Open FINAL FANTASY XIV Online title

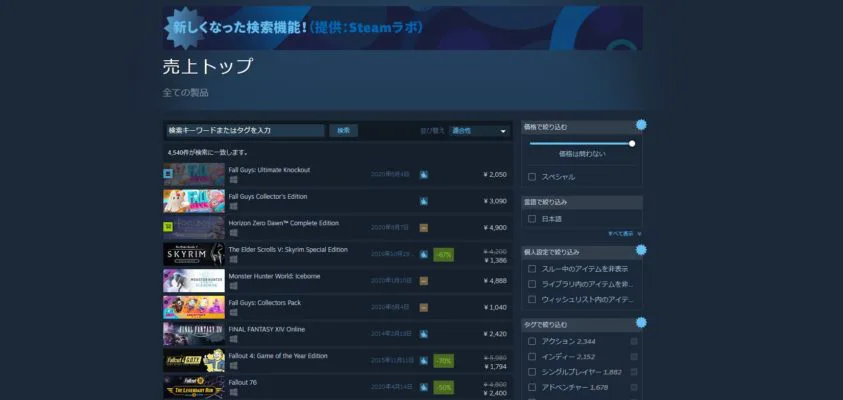pos(267,329)
